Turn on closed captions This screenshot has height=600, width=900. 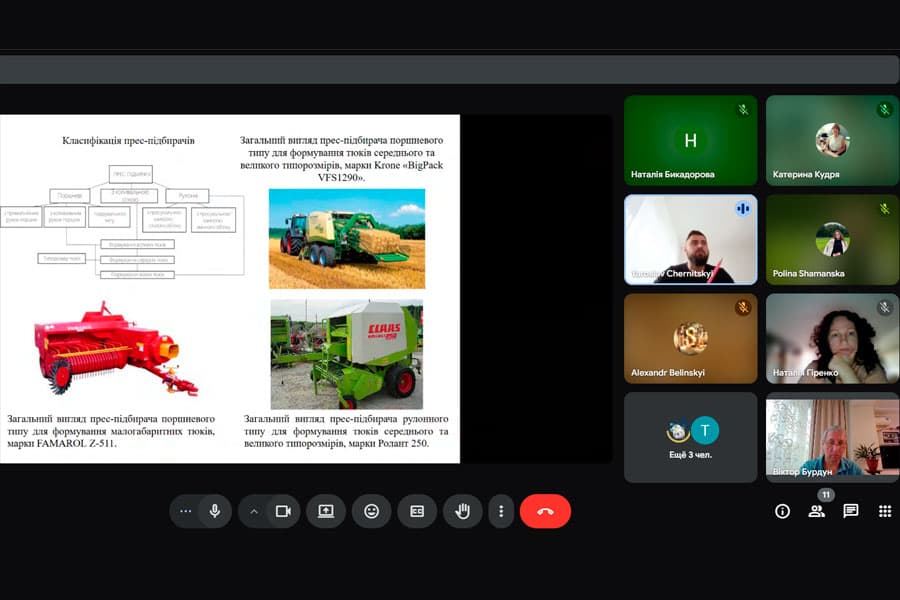point(417,510)
